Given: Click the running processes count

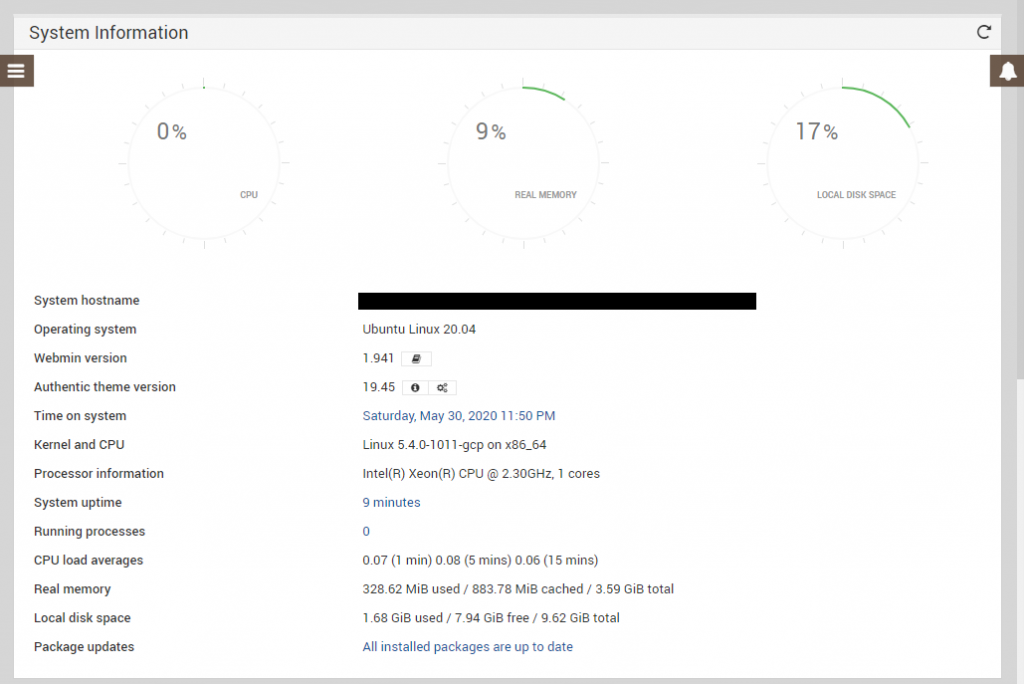Looking at the screenshot, I should click(366, 532).
